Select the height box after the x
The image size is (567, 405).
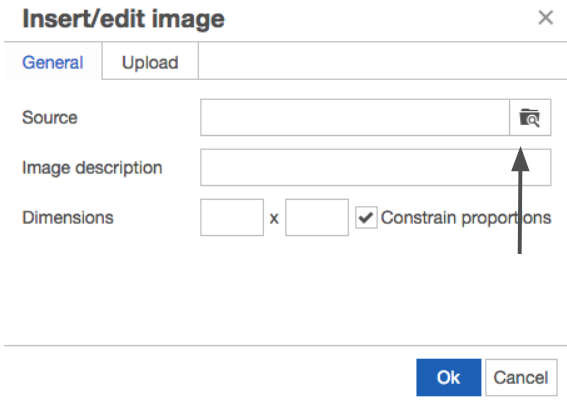click(317, 217)
